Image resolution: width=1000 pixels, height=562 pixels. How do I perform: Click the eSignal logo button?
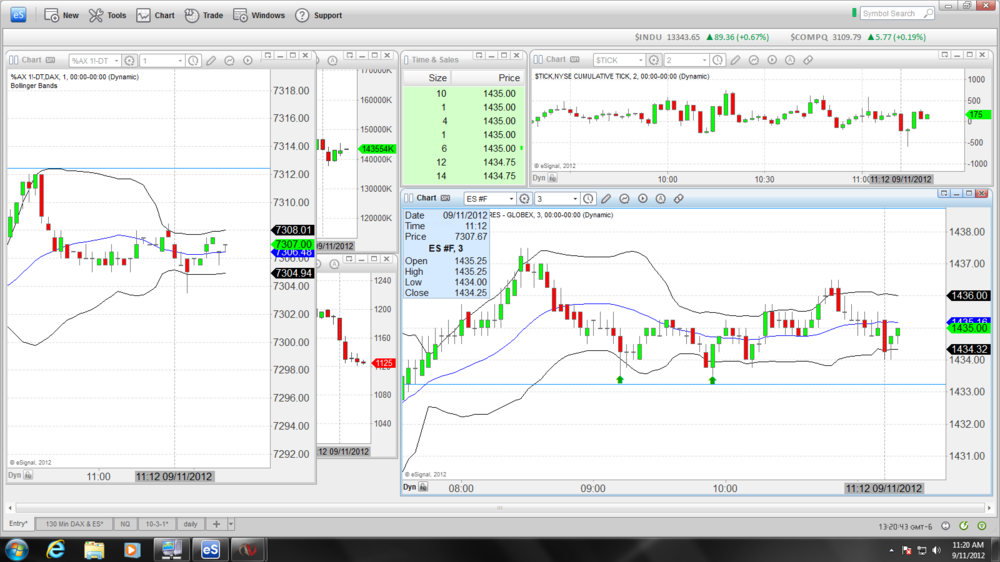tap(18, 15)
